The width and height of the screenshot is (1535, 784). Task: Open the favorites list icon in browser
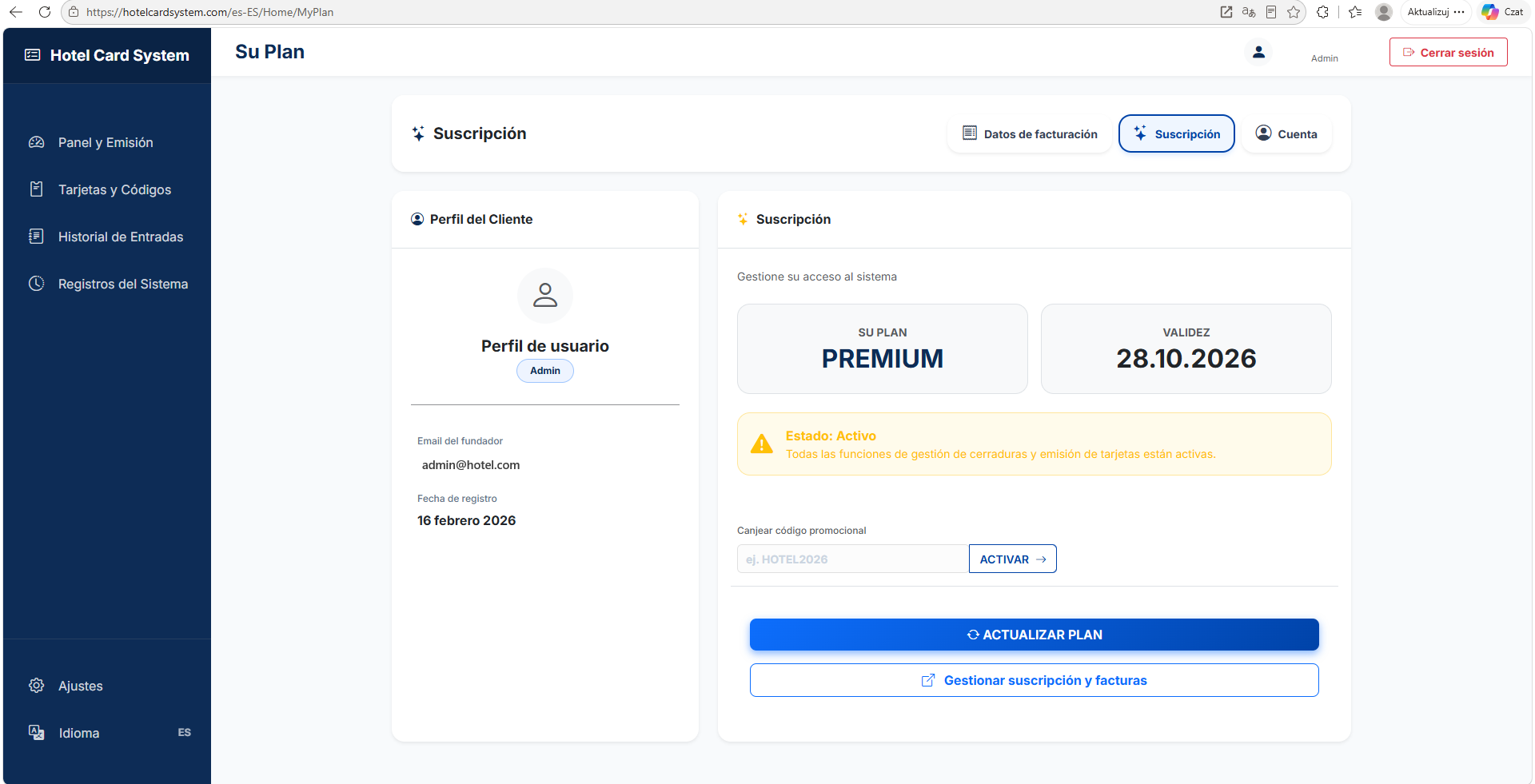[1355, 12]
